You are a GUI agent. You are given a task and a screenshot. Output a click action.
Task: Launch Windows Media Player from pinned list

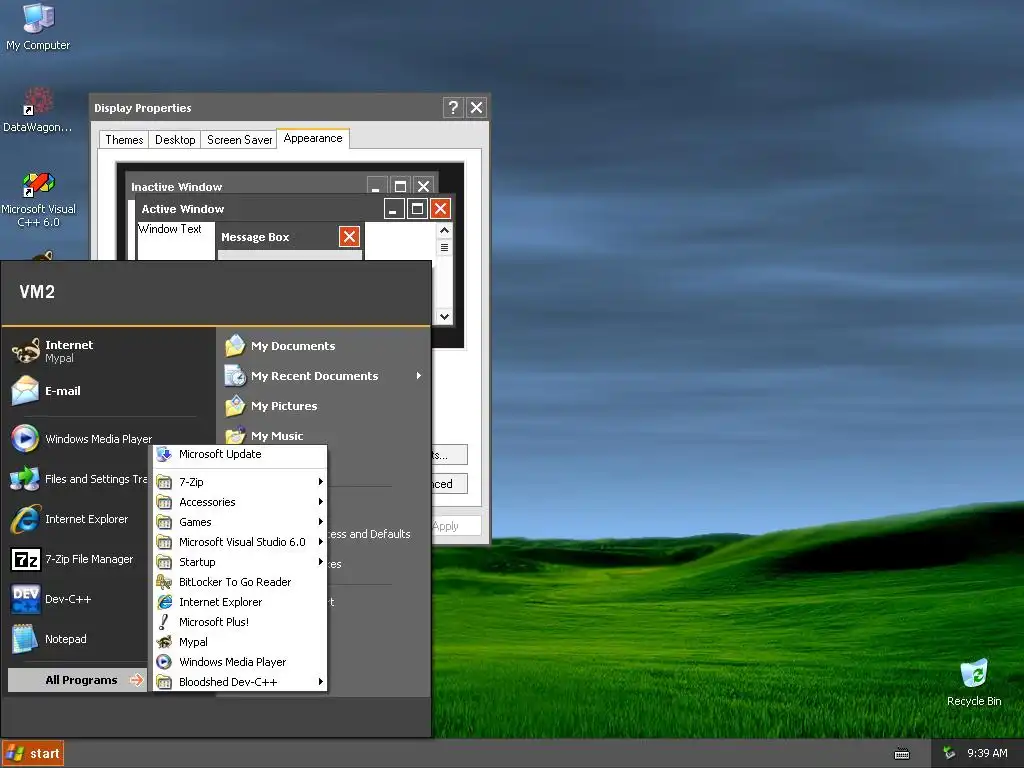82,439
